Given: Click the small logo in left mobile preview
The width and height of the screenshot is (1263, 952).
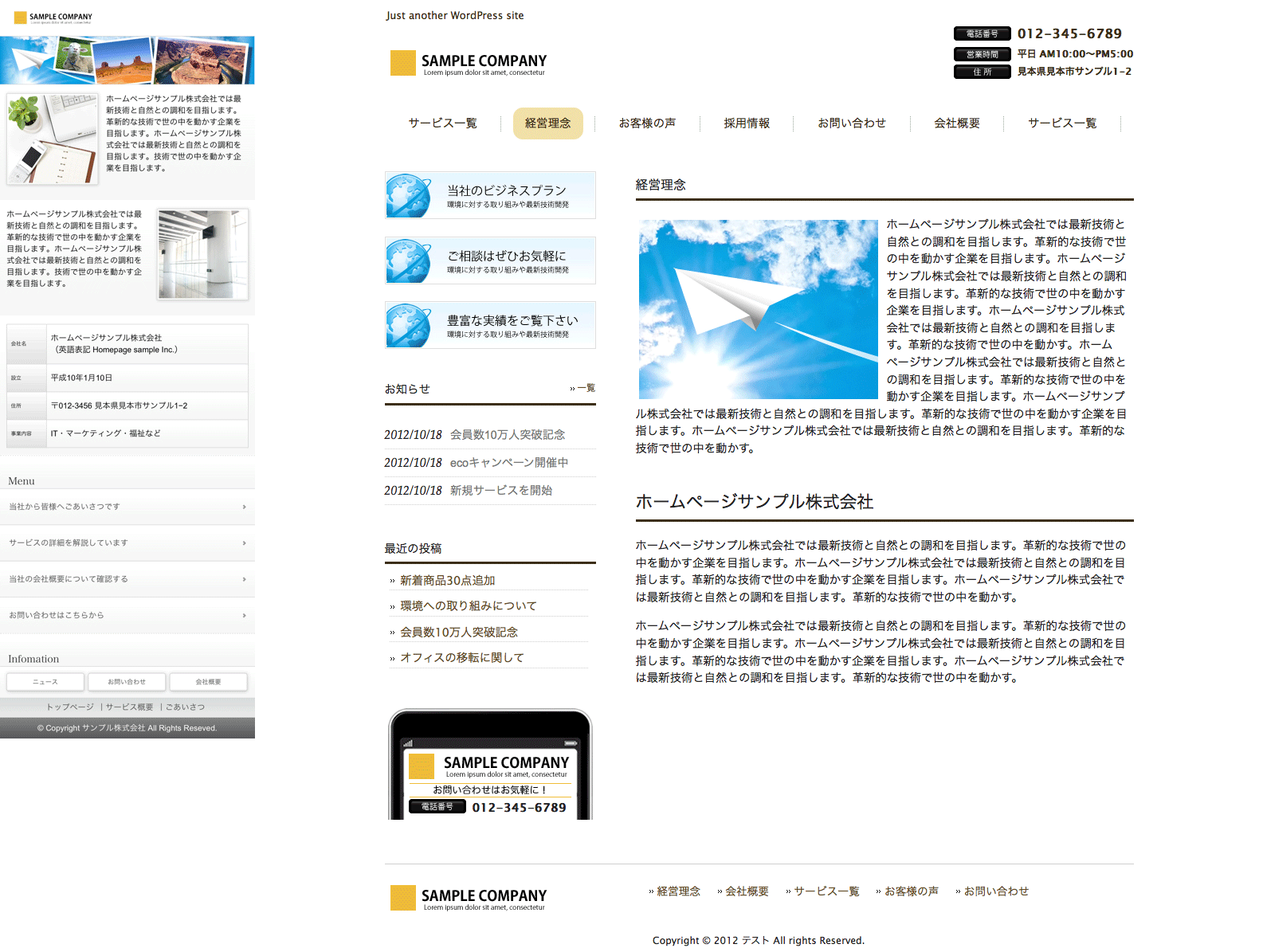Looking at the screenshot, I should pyautogui.click(x=53, y=17).
